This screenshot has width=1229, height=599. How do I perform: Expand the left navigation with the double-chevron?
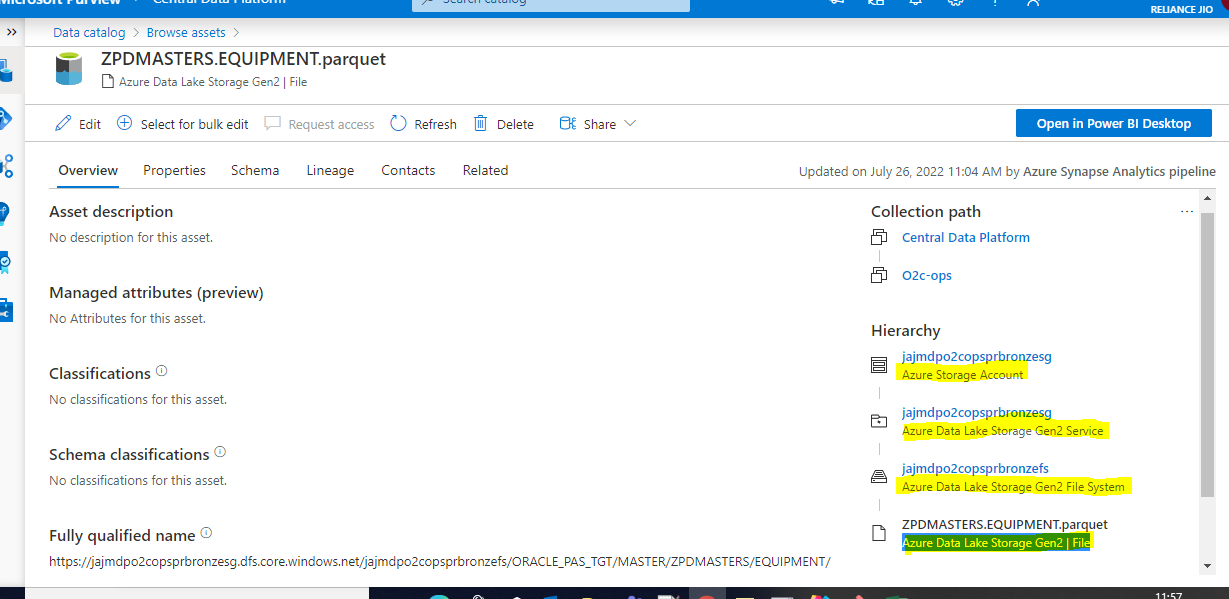(12, 32)
